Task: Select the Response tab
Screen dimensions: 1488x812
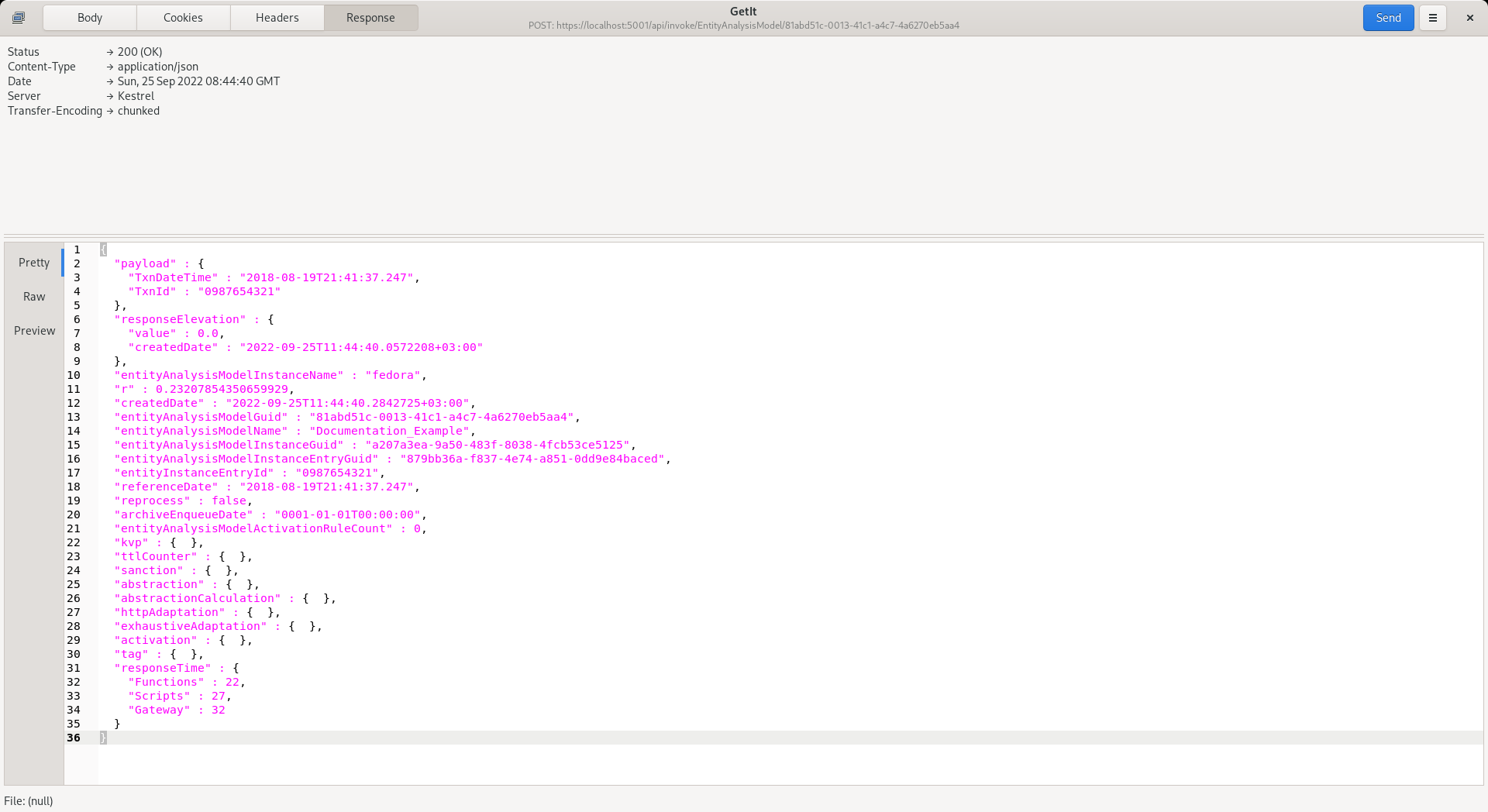Action: [370, 18]
